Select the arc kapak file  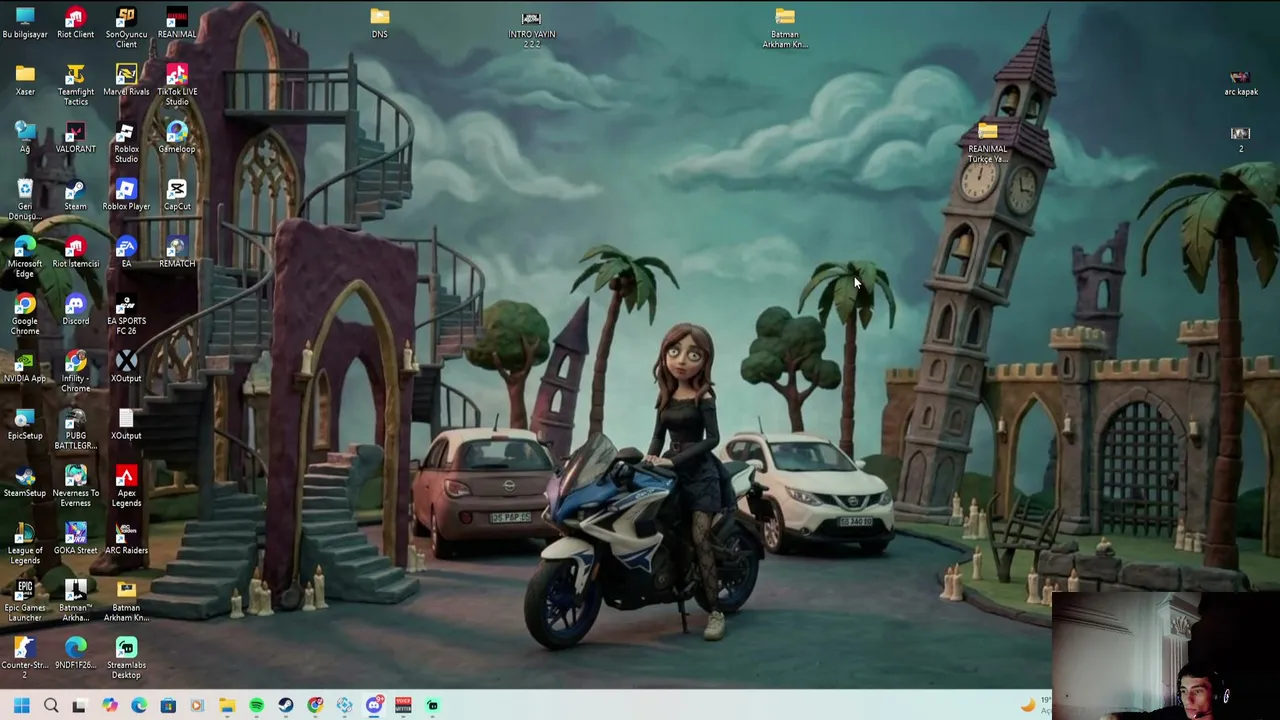(x=1240, y=82)
